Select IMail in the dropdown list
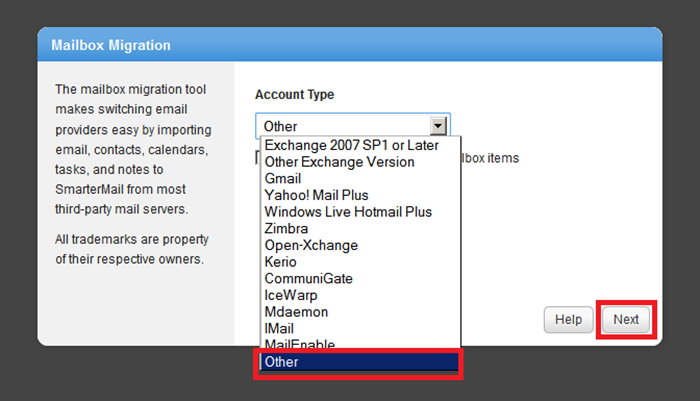The image size is (700, 401). tap(281, 328)
